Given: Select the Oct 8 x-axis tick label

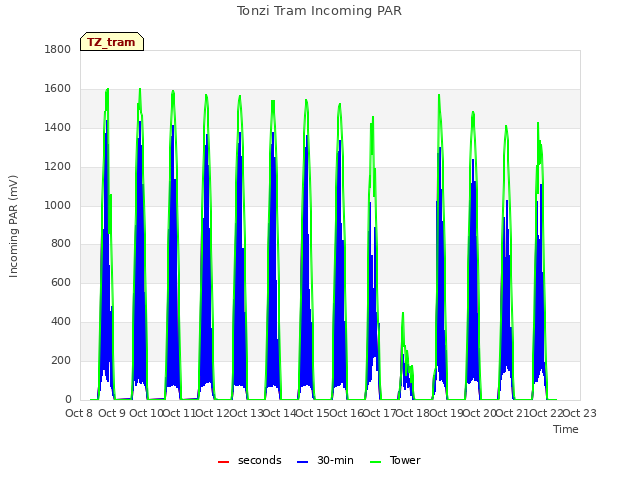Looking at the screenshot, I should click(79, 413).
